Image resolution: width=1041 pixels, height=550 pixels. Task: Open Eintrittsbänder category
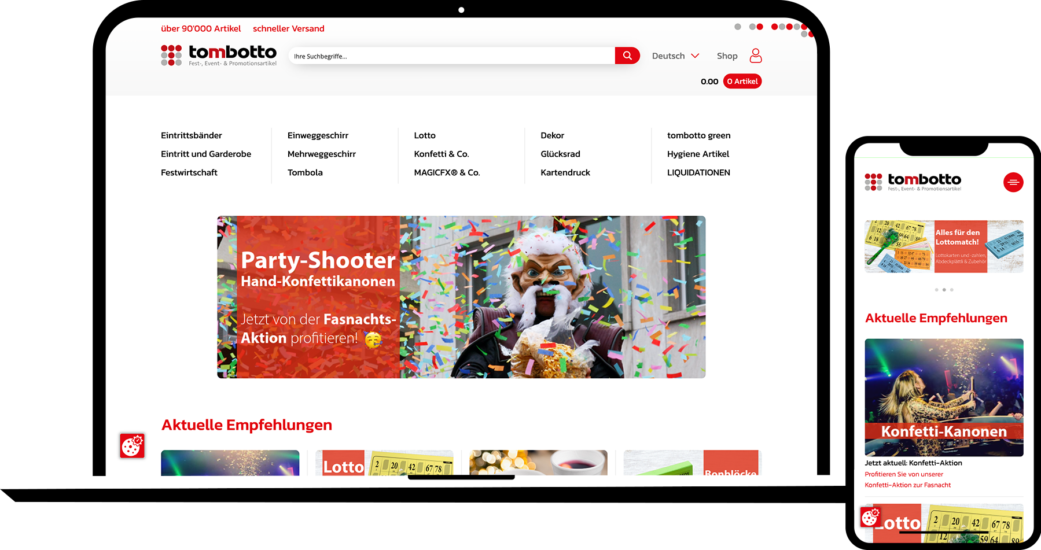pyautogui.click(x=191, y=135)
